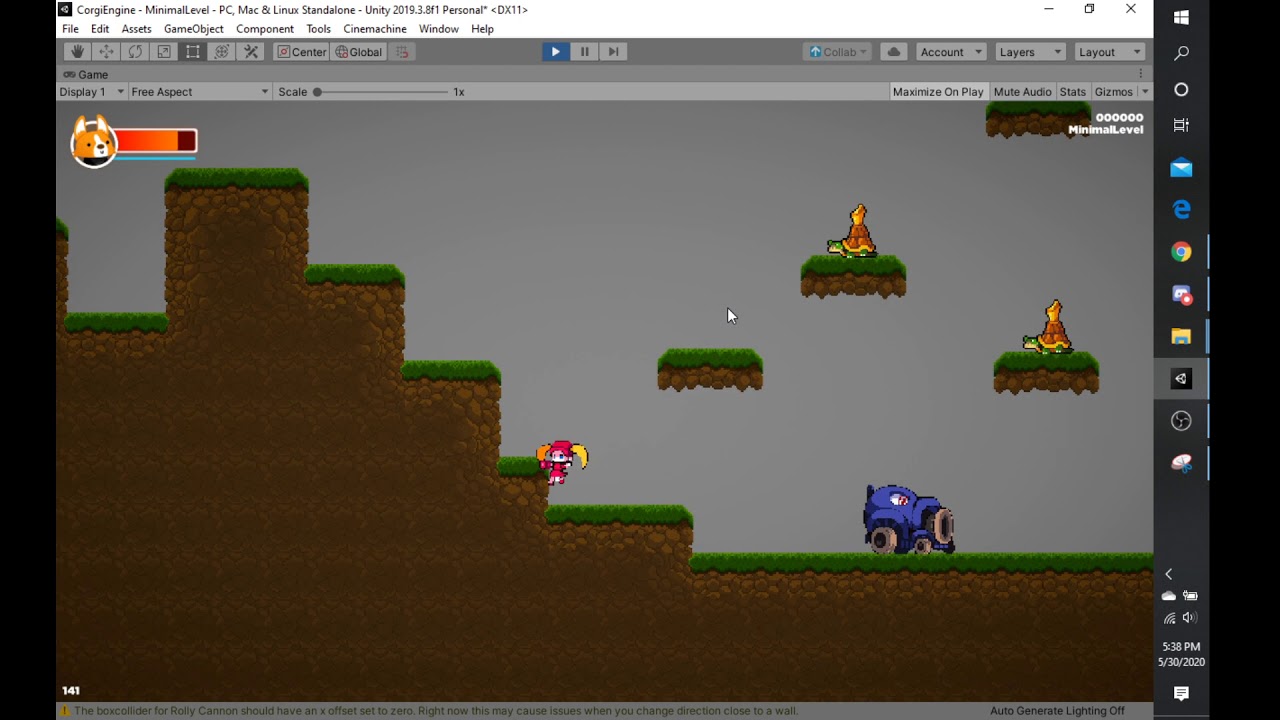This screenshot has height=720, width=1280.
Task: Open the GameObject menu
Action: tap(194, 29)
